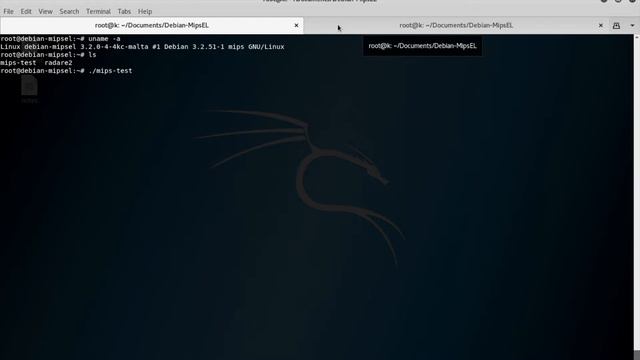The height and width of the screenshot is (360, 640).
Task: Open the Help menu
Action: click(144, 11)
